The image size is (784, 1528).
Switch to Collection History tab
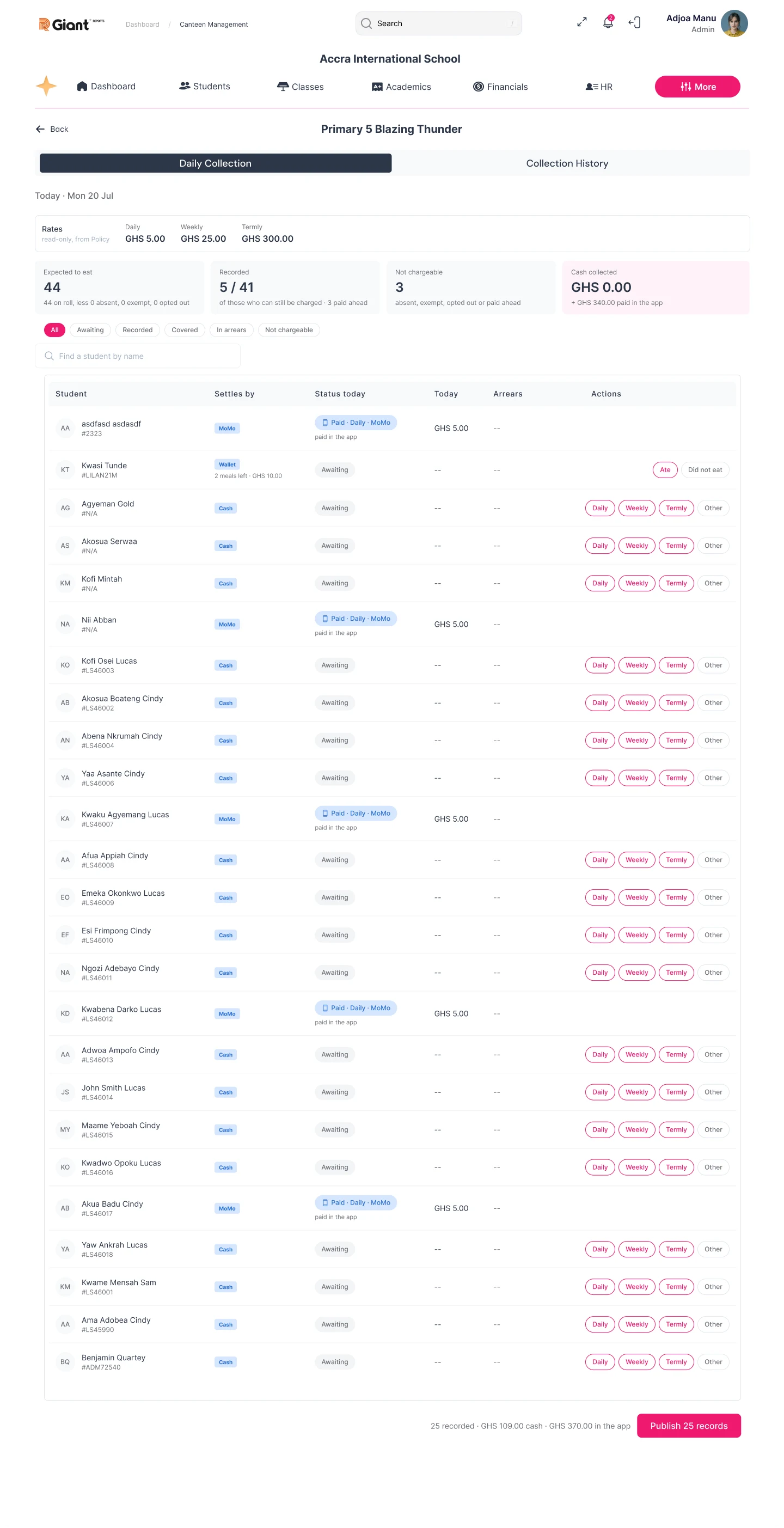pos(567,163)
